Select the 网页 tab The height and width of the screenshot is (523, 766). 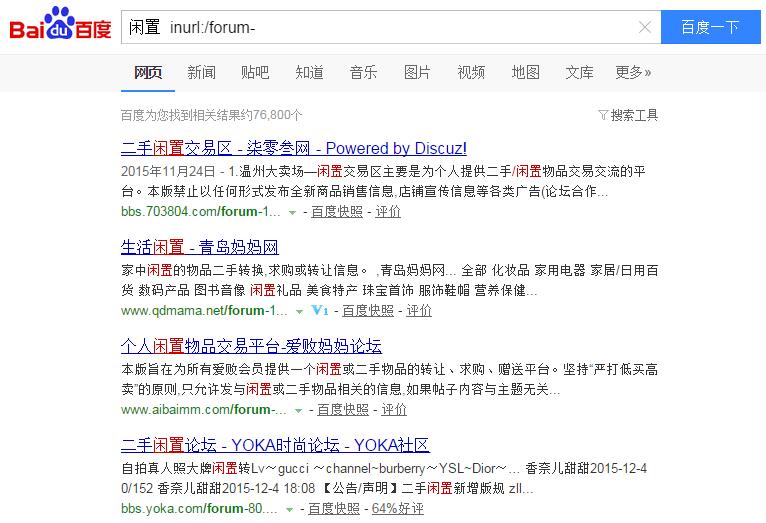point(148,72)
